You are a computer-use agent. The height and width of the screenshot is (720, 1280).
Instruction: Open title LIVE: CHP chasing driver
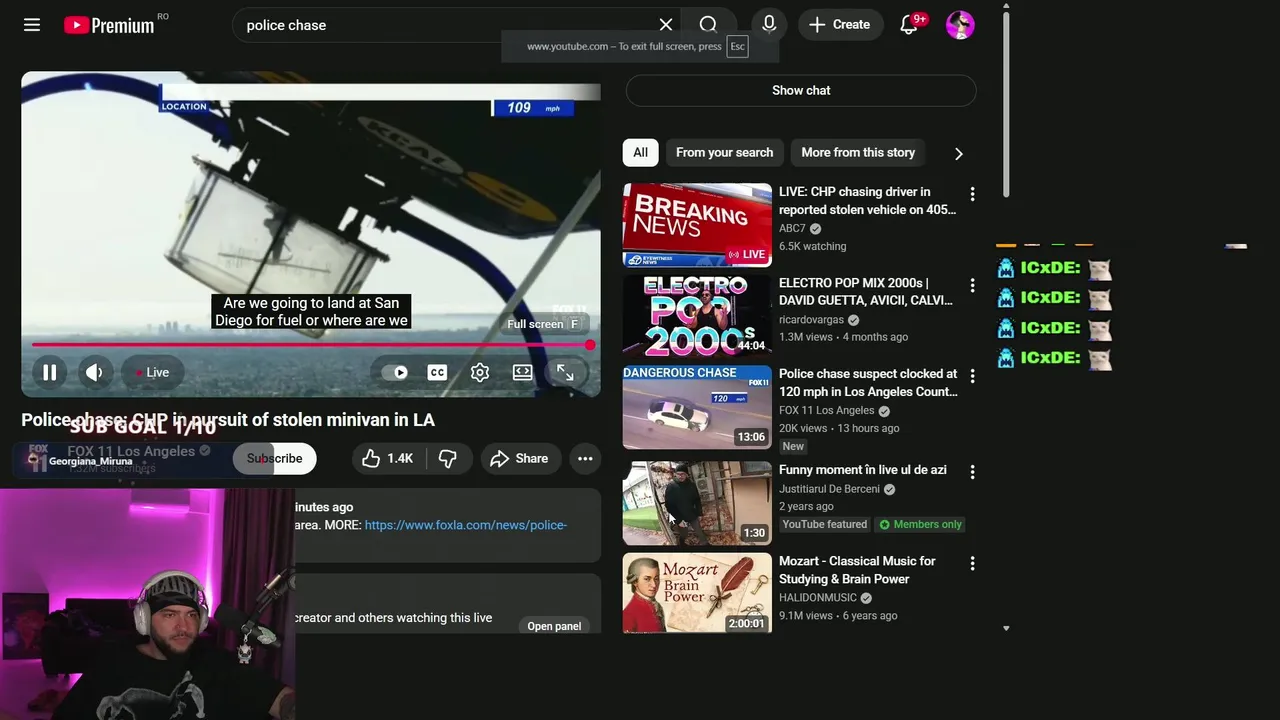pos(867,201)
